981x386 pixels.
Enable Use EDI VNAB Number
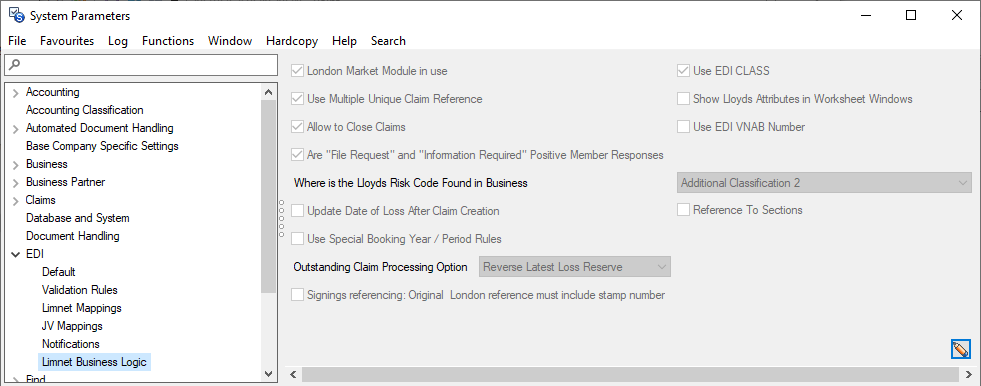683,127
